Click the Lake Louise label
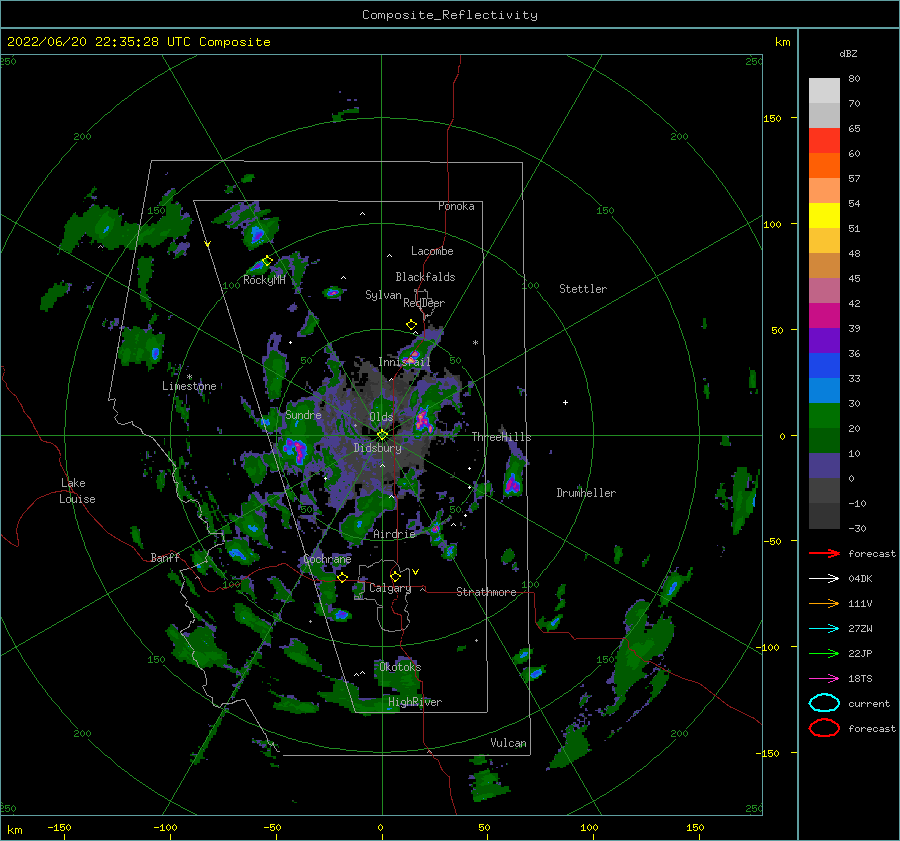 [x=78, y=491]
